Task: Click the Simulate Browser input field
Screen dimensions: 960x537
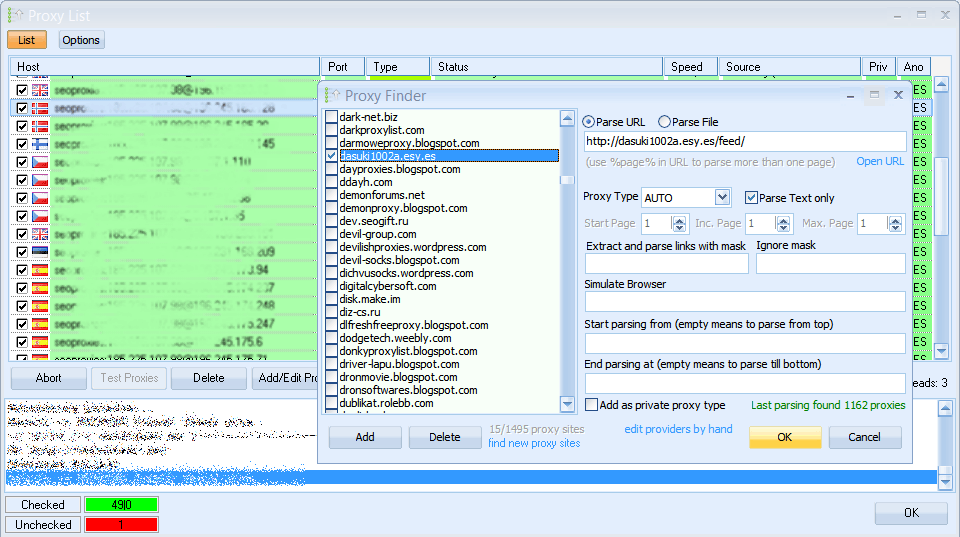Action: pyautogui.click(x=744, y=302)
